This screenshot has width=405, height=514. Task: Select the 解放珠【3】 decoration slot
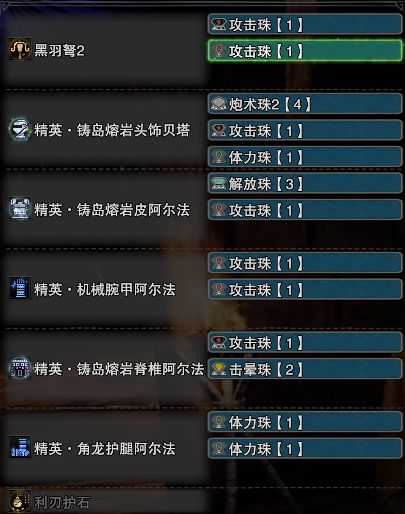(x=305, y=183)
